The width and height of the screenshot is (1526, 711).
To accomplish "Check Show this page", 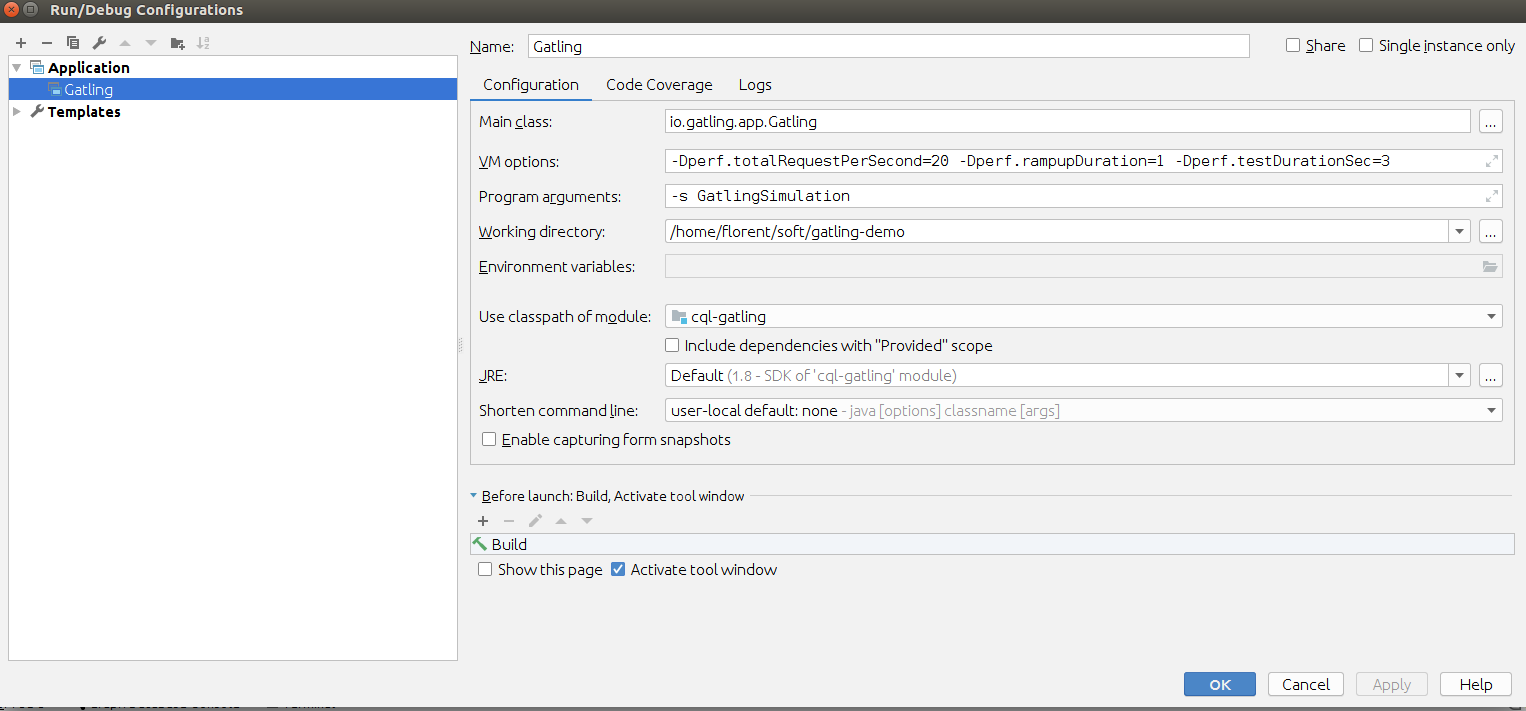I will [485, 569].
